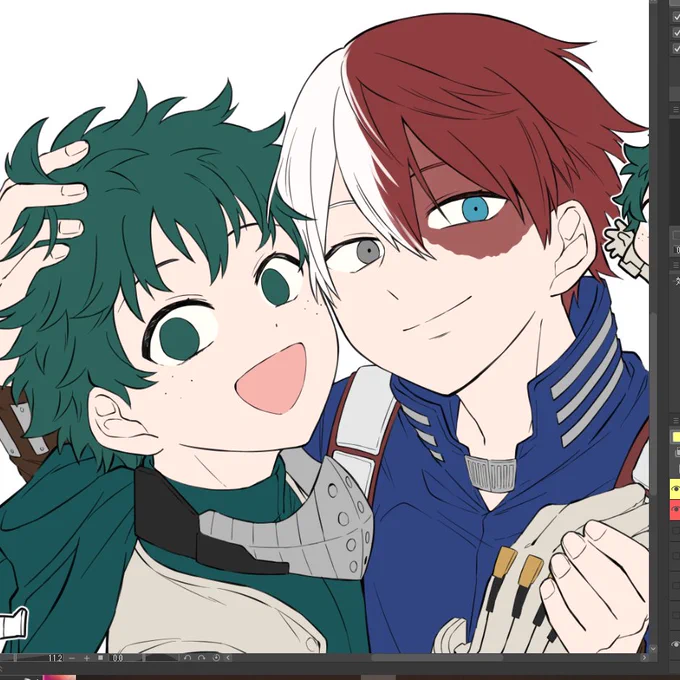Hide the yellow-highlighted layer via eye icon
This screenshot has height=680, width=680.
pos(675,489)
